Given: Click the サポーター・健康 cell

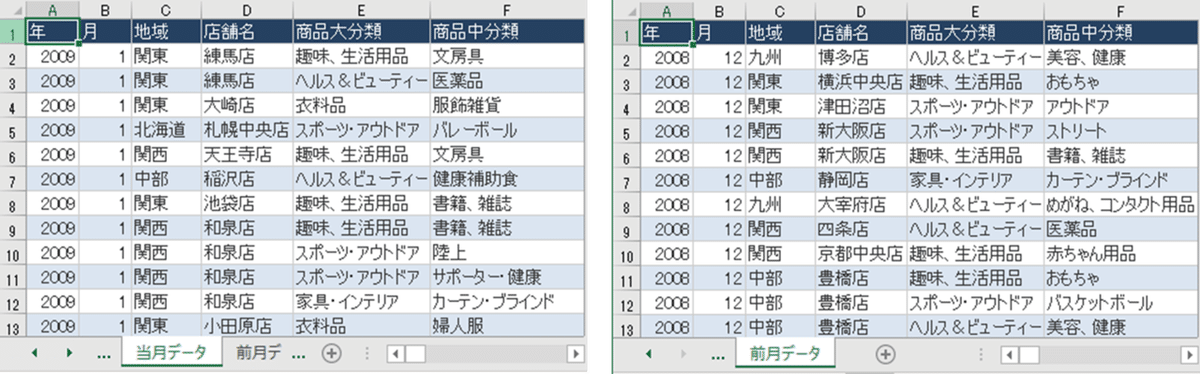Looking at the screenshot, I should pos(506,277).
